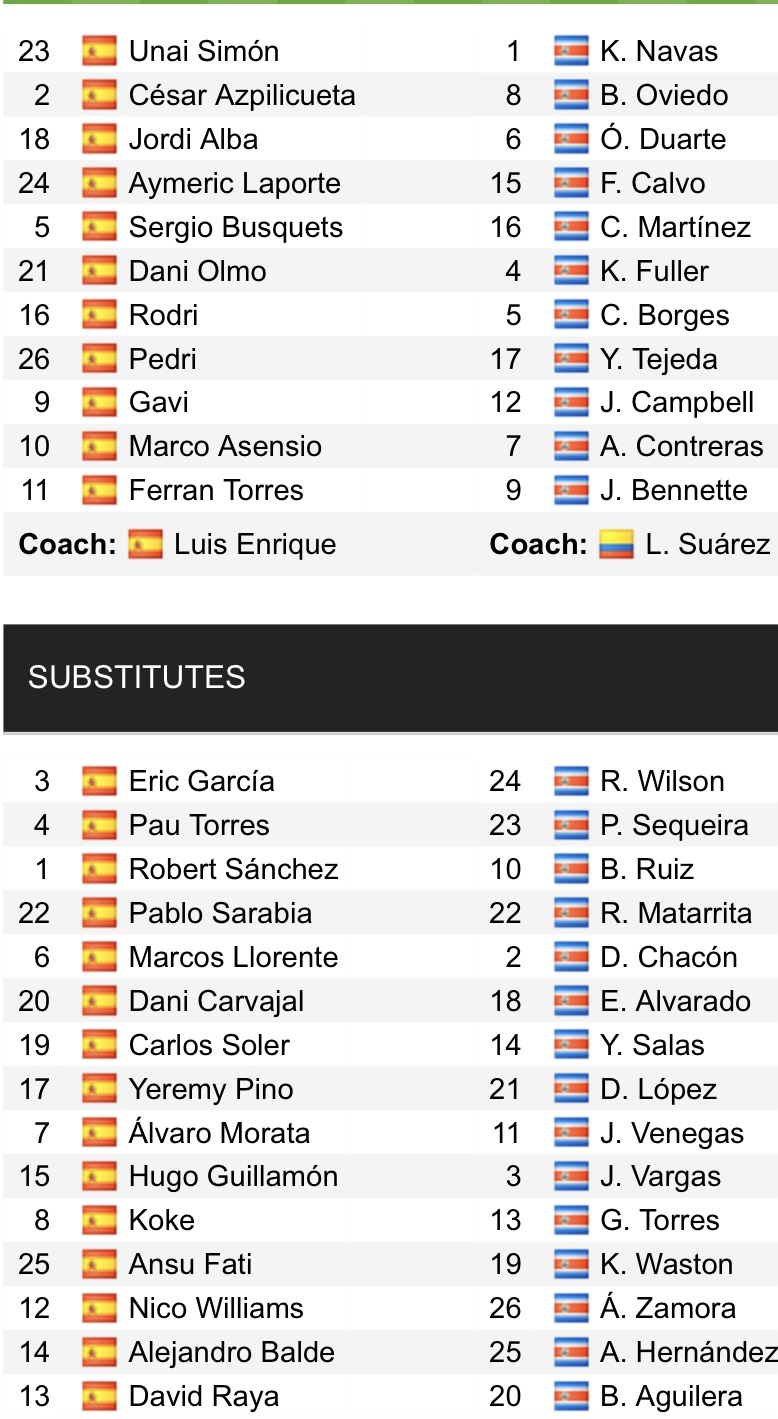Image resolution: width=778 pixels, height=1419 pixels.
Task: Open substitute Á. Zamora's profile
Action: pyautogui.click(x=667, y=1309)
